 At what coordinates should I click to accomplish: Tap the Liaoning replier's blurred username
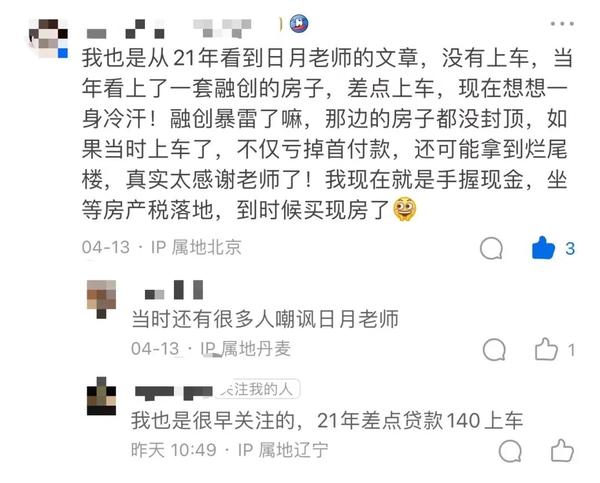174,392
